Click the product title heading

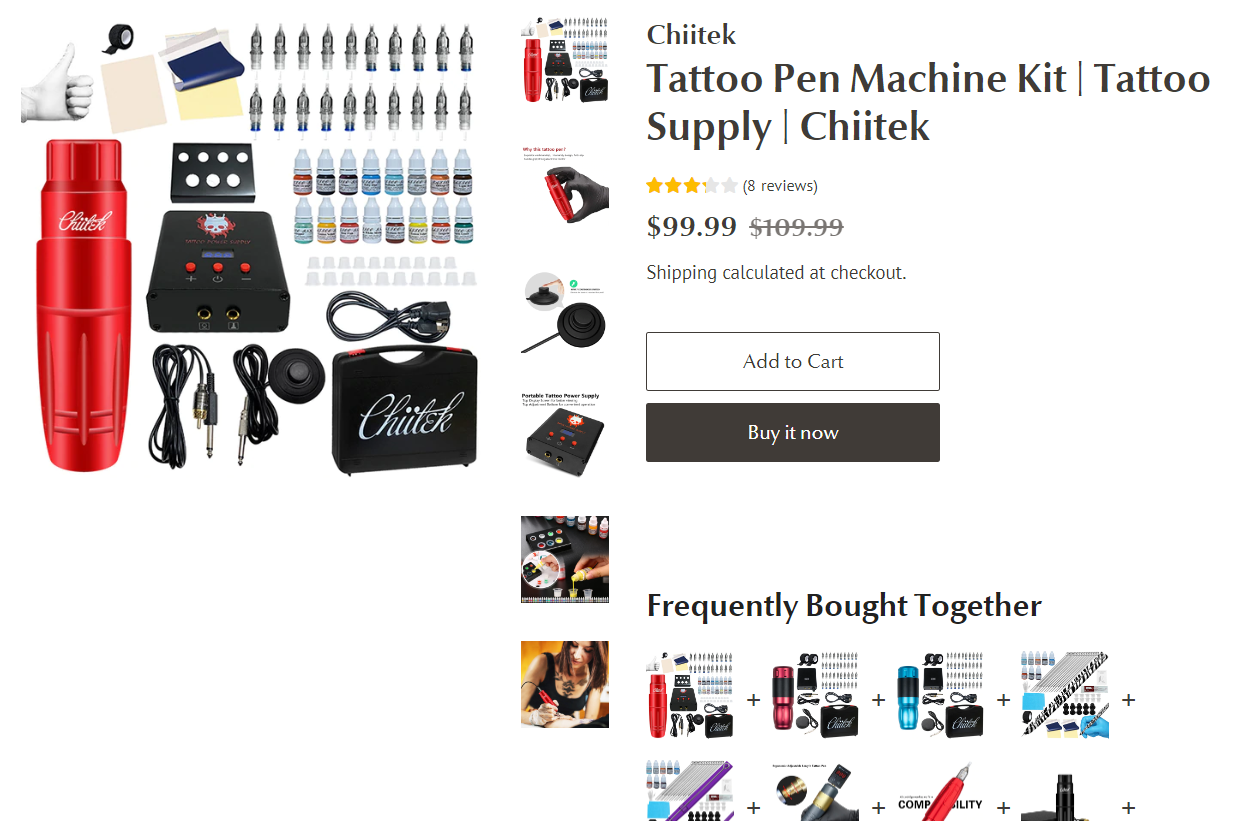pyautogui.click(x=928, y=102)
